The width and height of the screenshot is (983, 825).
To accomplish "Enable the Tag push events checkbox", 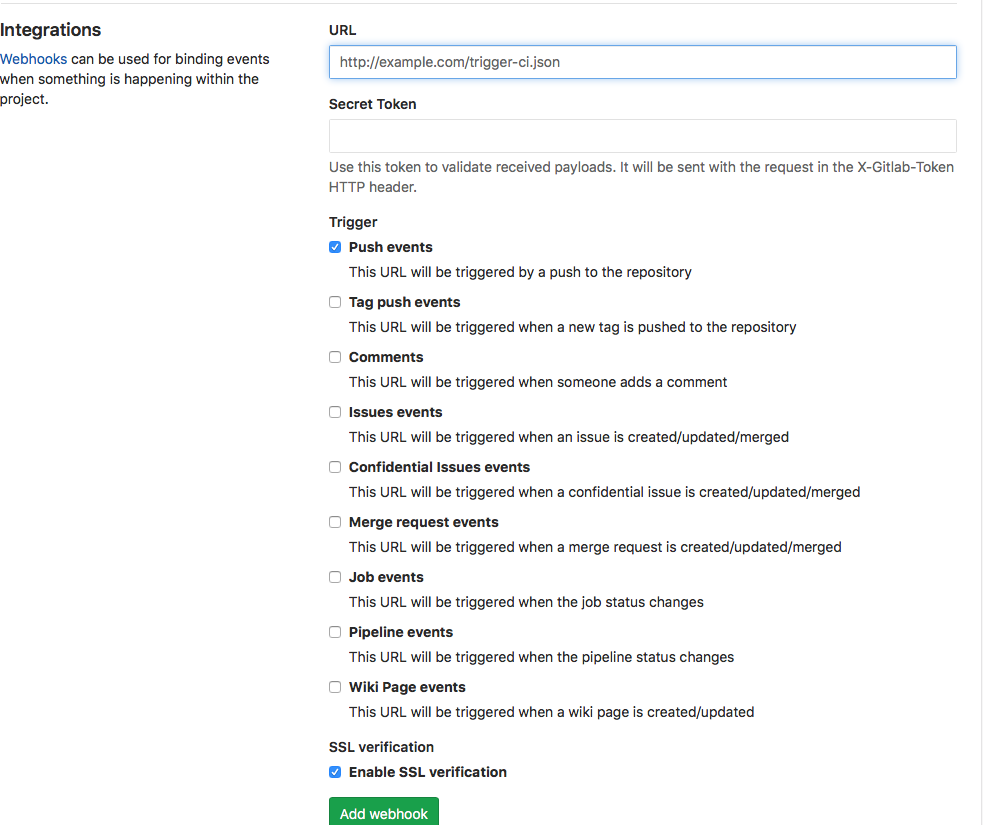I will pos(335,302).
